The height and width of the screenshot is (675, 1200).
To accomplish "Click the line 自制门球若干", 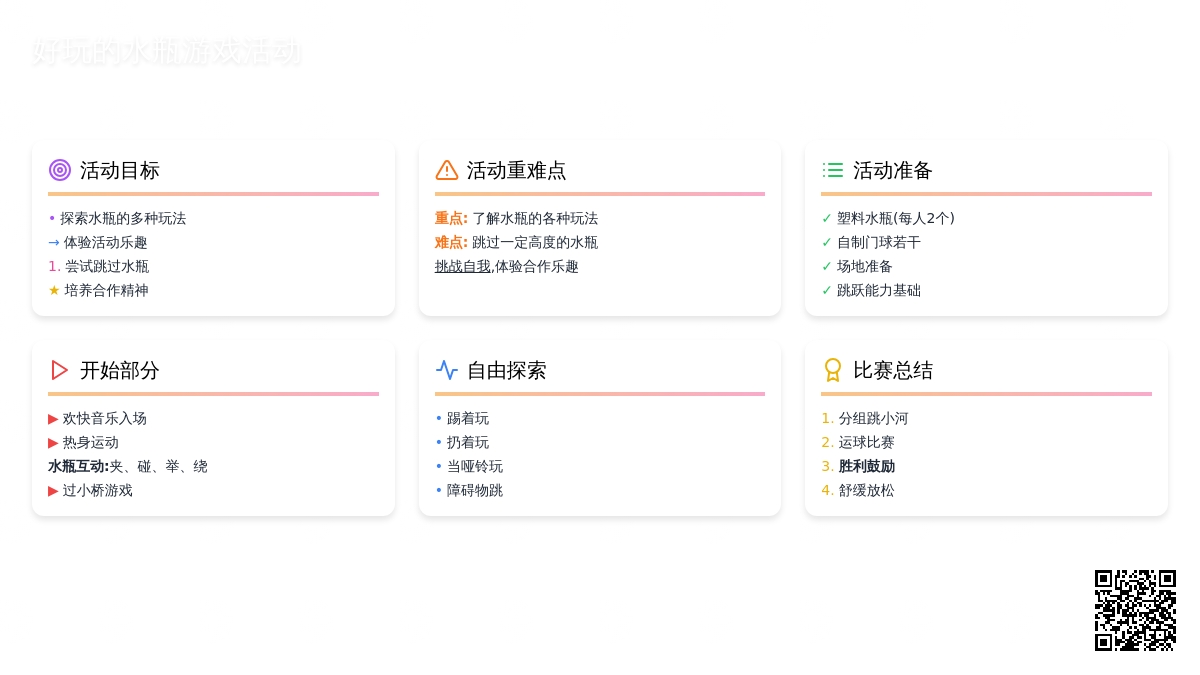I will pyautogui.click(x=879, y=242).
